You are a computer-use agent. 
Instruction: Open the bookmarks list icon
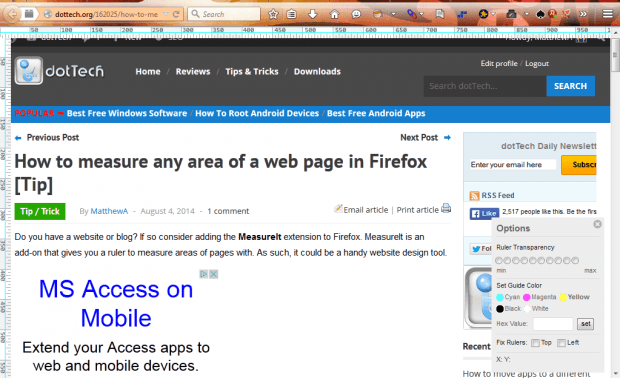(x=291, y=14)
